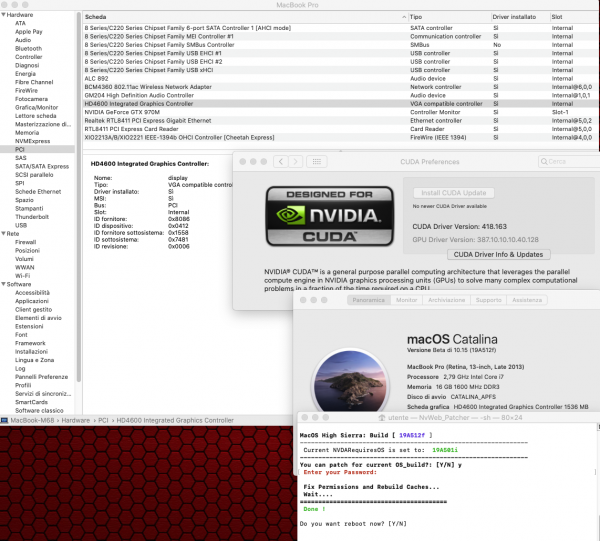The width and height of the screenshot is (600, 541).
Task: Select 8 Series USB xHCI row
Action: 340,70
